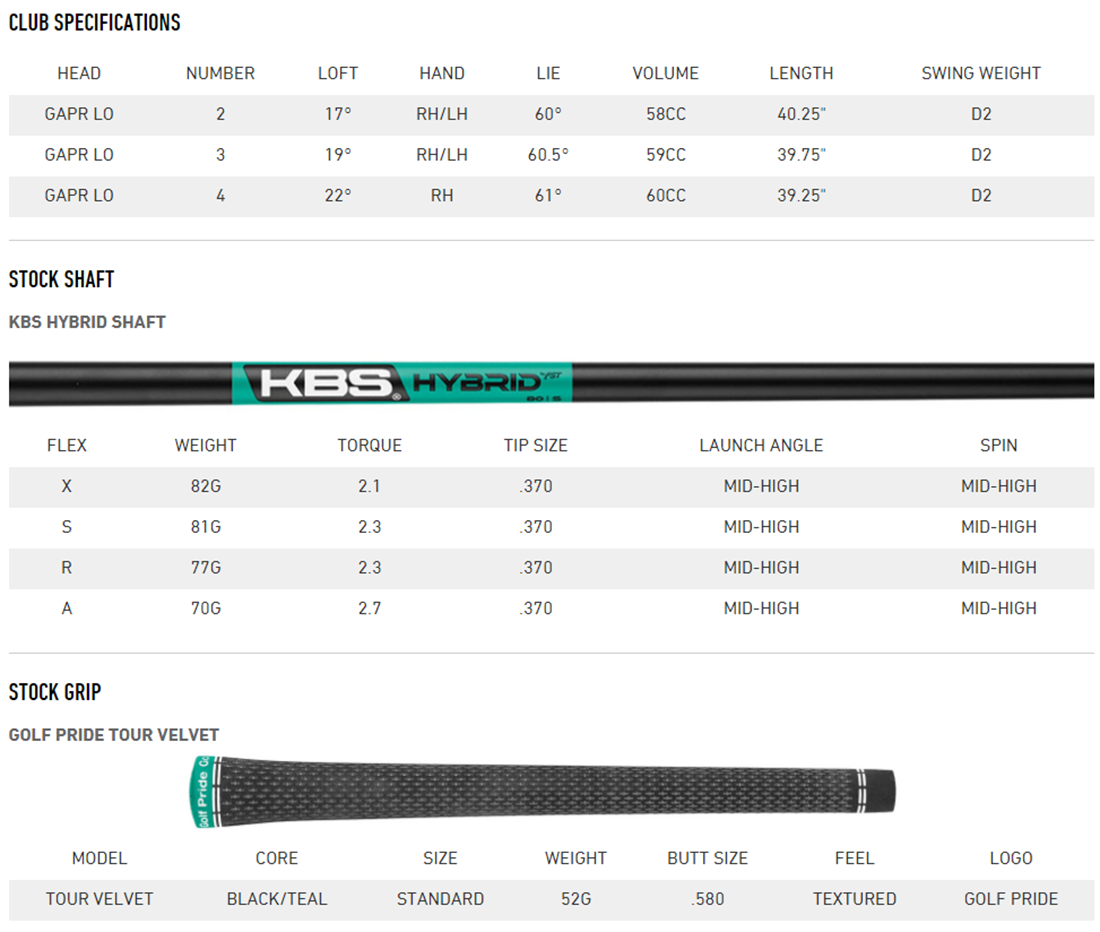The width and height of the screenshot is (1100, 932).
Task: Click the "LENGTH" column header
Action: [x=801, y=74]
